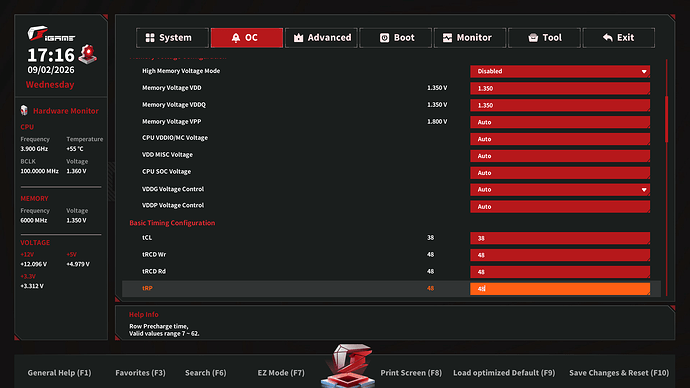Image resolution: width=690 pixels, height=388 pixels.
Task: Click the 09/02/2026 date
Action: 51,70
